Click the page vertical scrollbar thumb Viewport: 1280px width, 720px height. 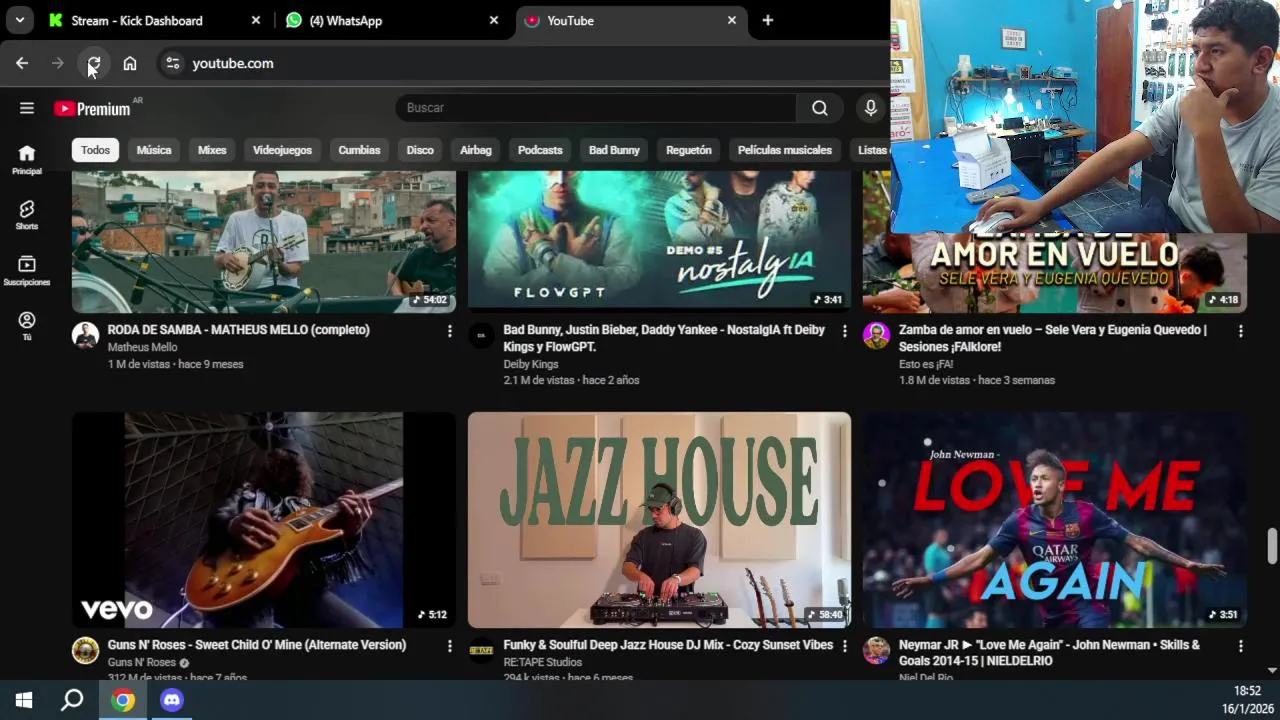point(1272,546)
